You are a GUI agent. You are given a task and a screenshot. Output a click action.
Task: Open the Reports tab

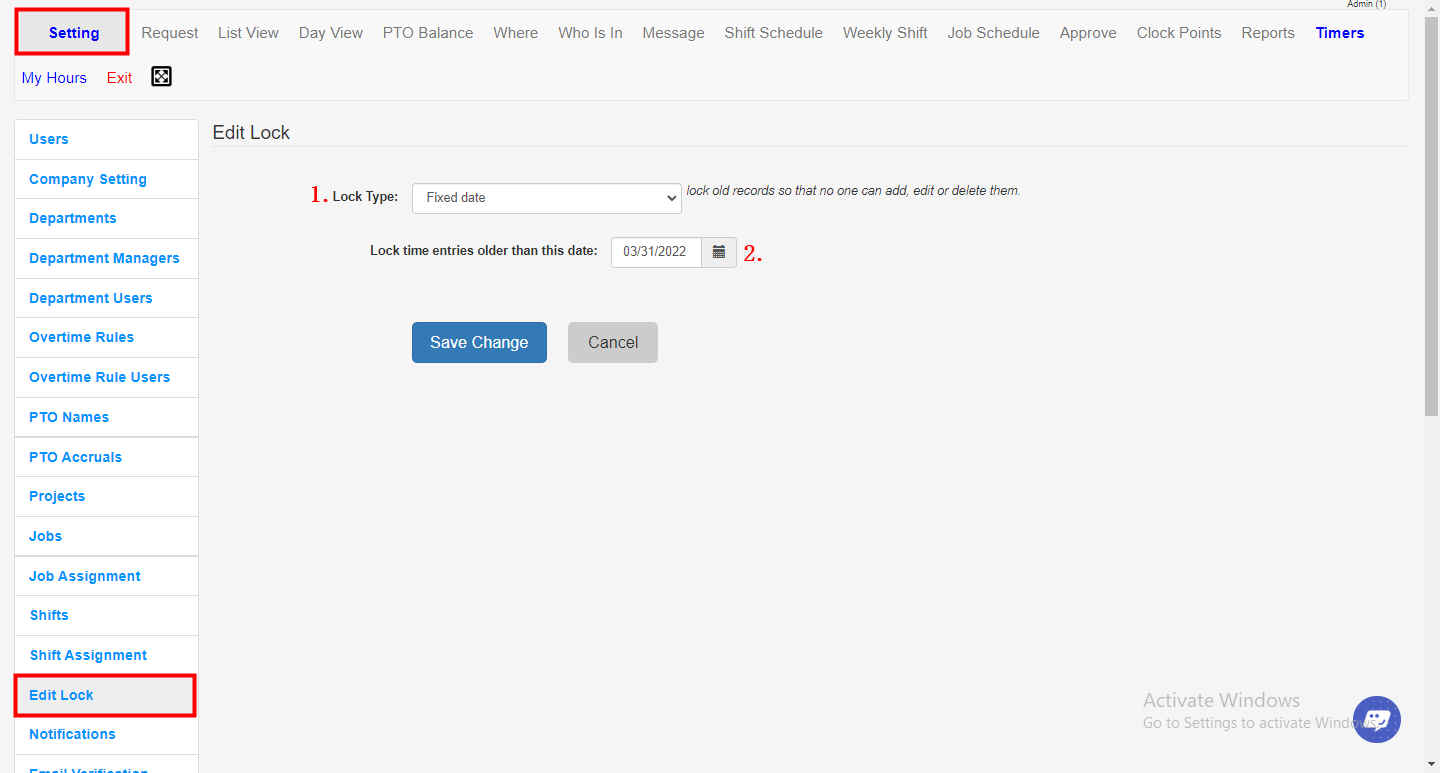[x=1267, y=33]
